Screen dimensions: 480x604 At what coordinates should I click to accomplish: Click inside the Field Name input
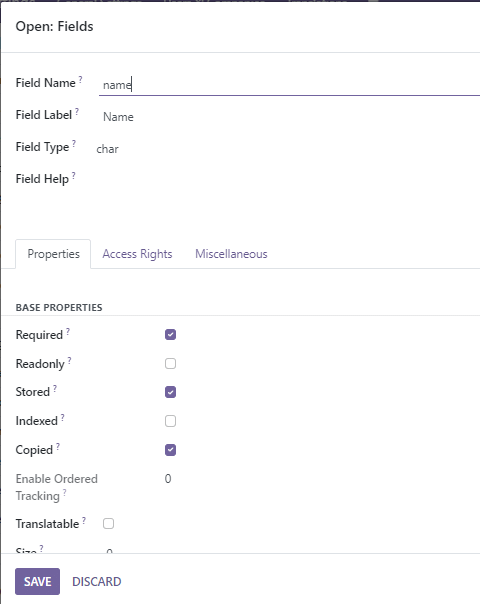point(289,85)
